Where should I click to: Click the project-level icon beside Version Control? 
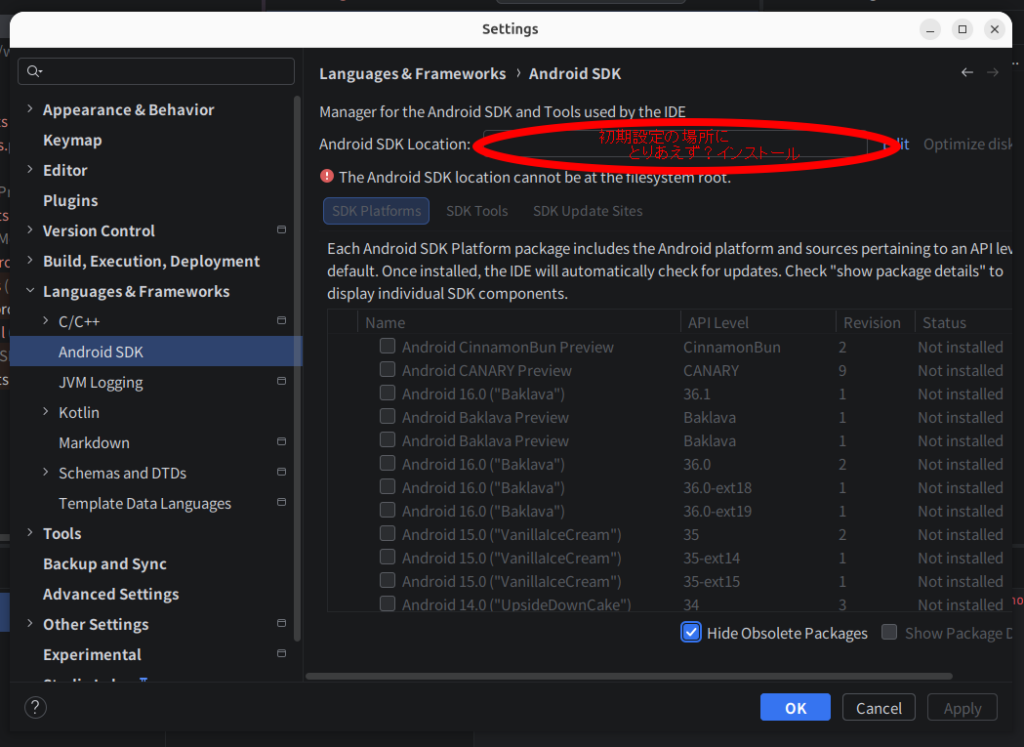(x=281, y=231)
